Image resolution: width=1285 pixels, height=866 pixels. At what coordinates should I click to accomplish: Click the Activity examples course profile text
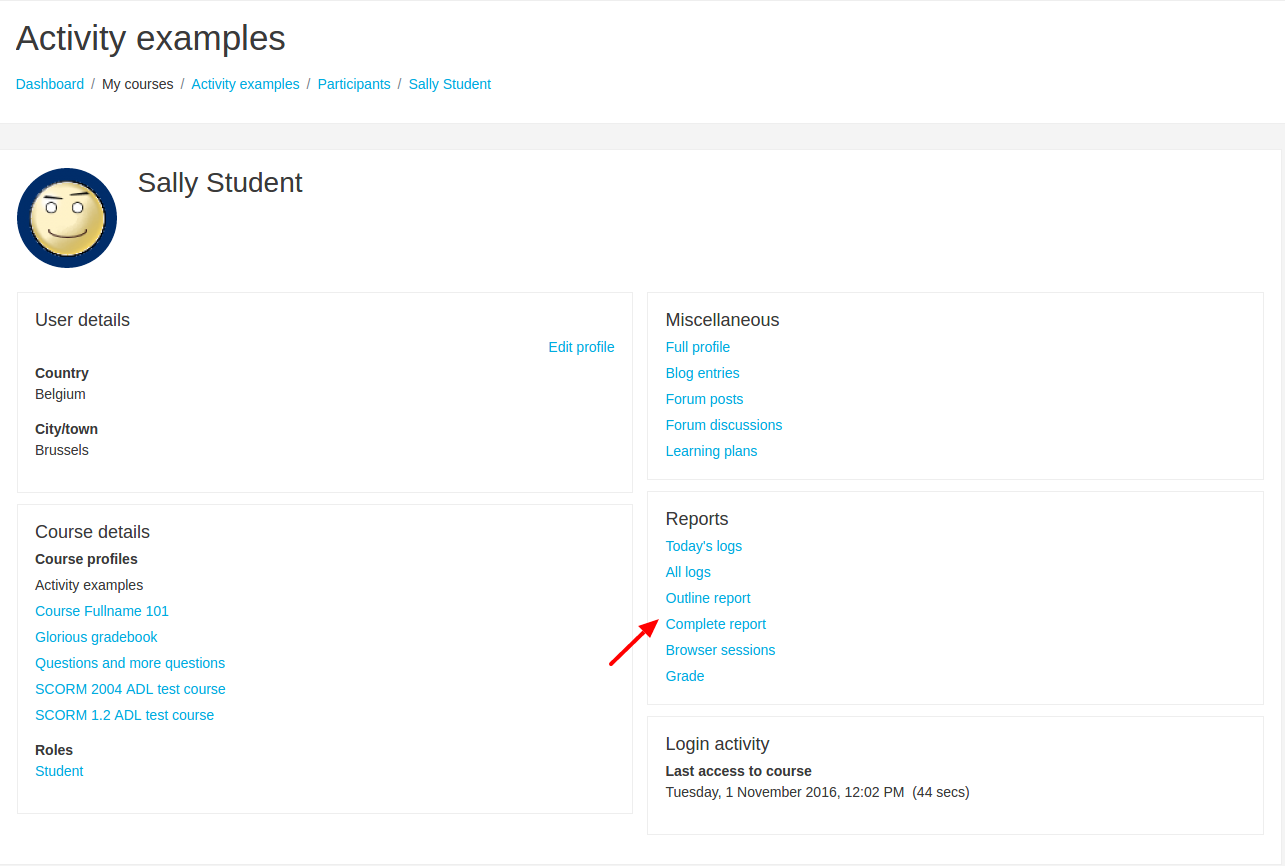point(89,585)
